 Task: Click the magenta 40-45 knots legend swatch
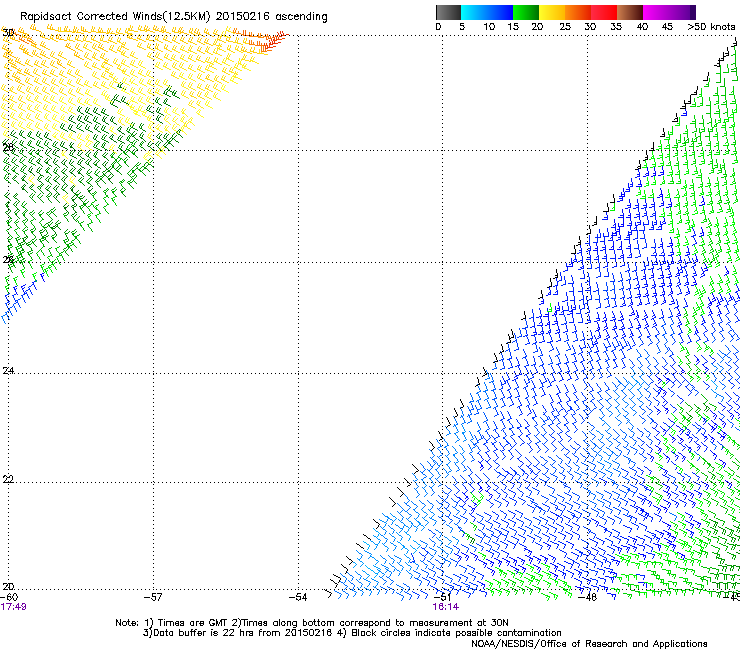pos(656,12)
